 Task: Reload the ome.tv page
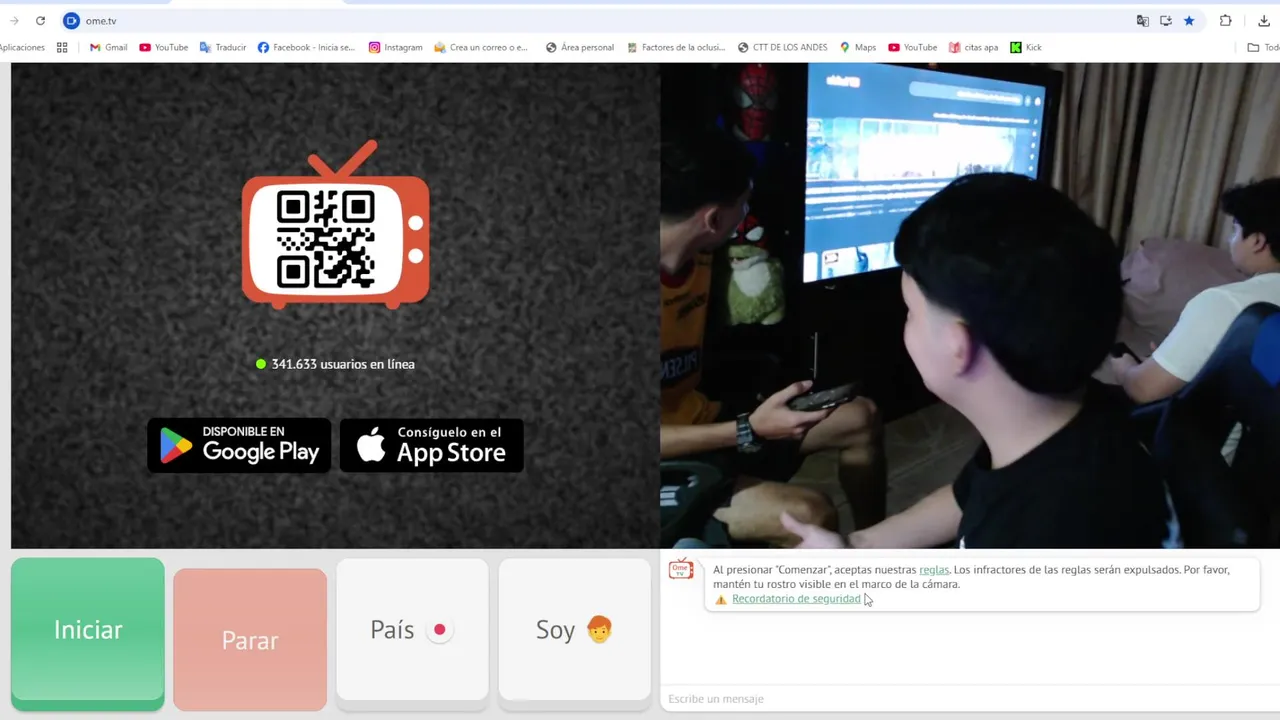[x=40, y=21]
